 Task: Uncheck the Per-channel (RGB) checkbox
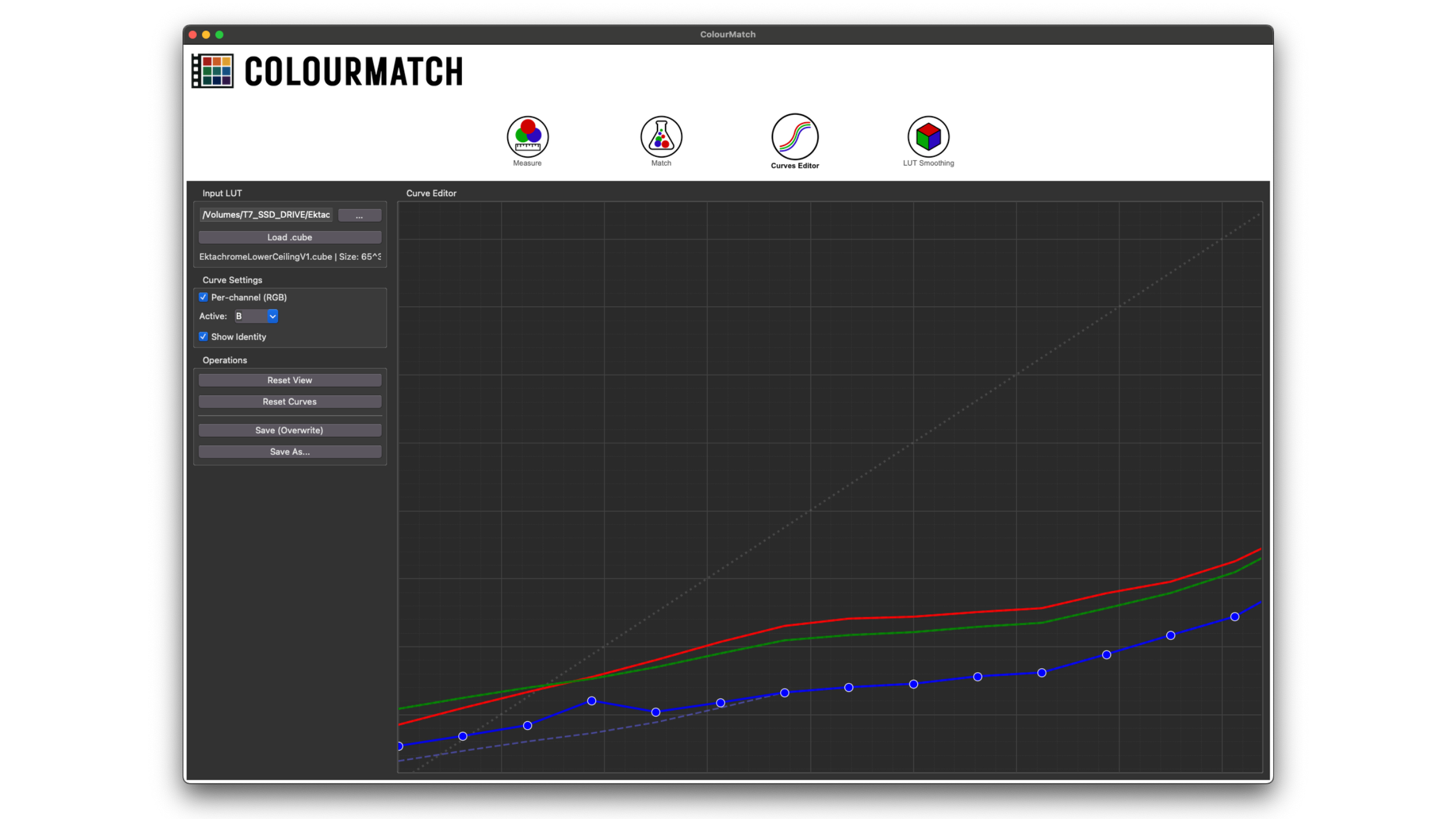pyautogui.click(x=203, y=297)
